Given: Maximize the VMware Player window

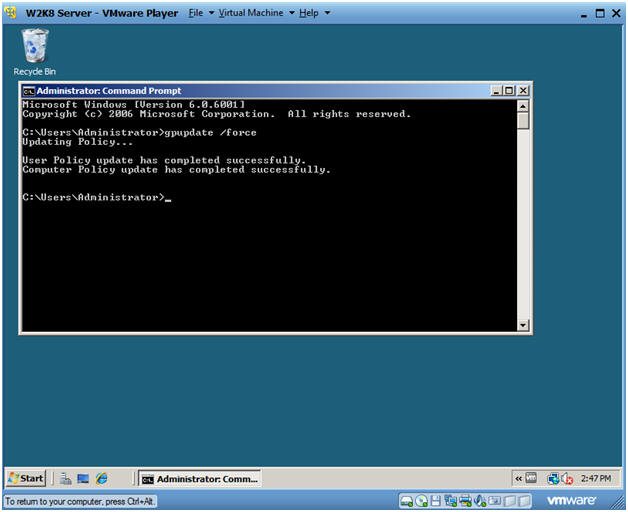Looking at the screenshot, I should click(x=600, y=13).
